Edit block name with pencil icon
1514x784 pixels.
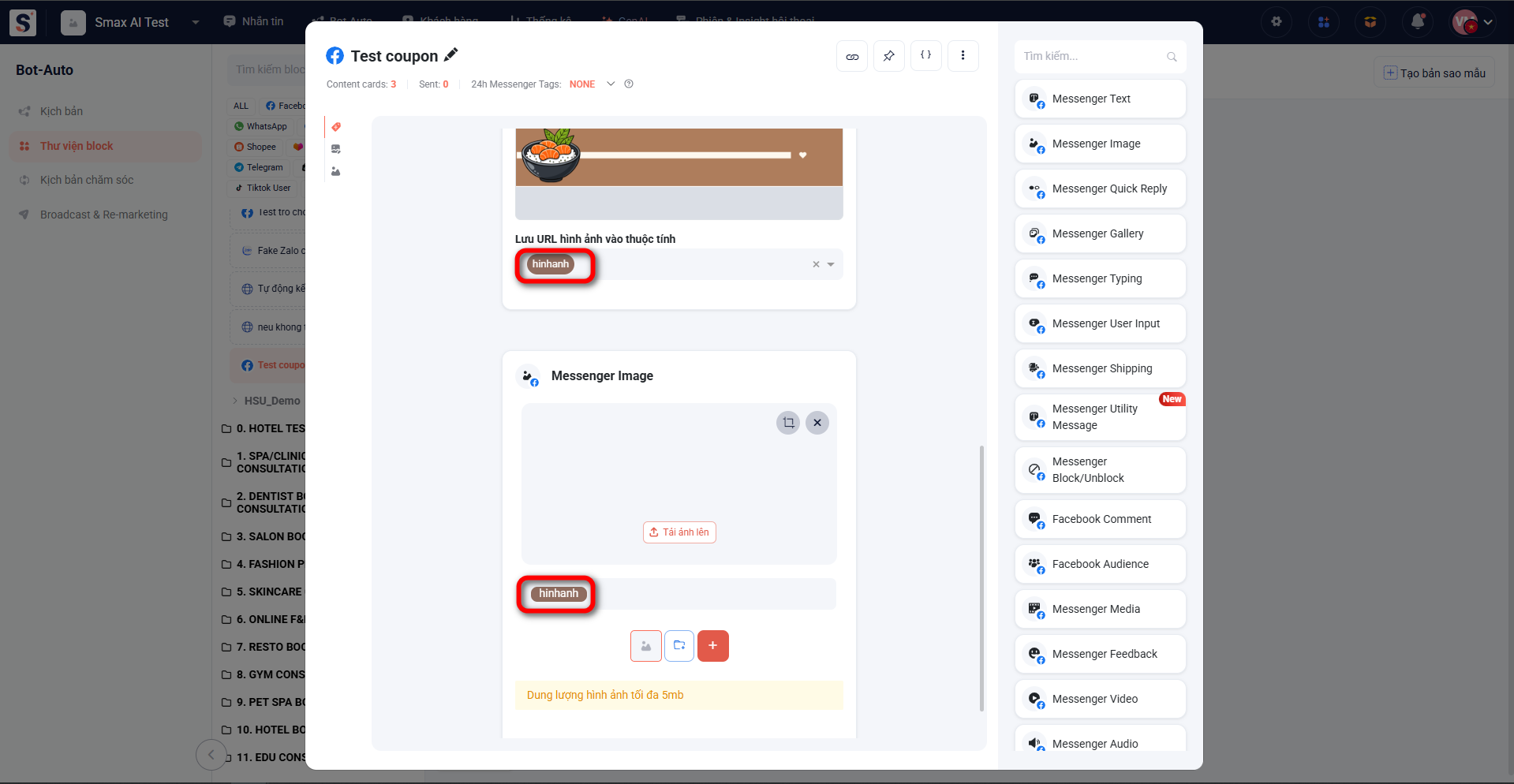pyautogui.click(x=451, y=55)
